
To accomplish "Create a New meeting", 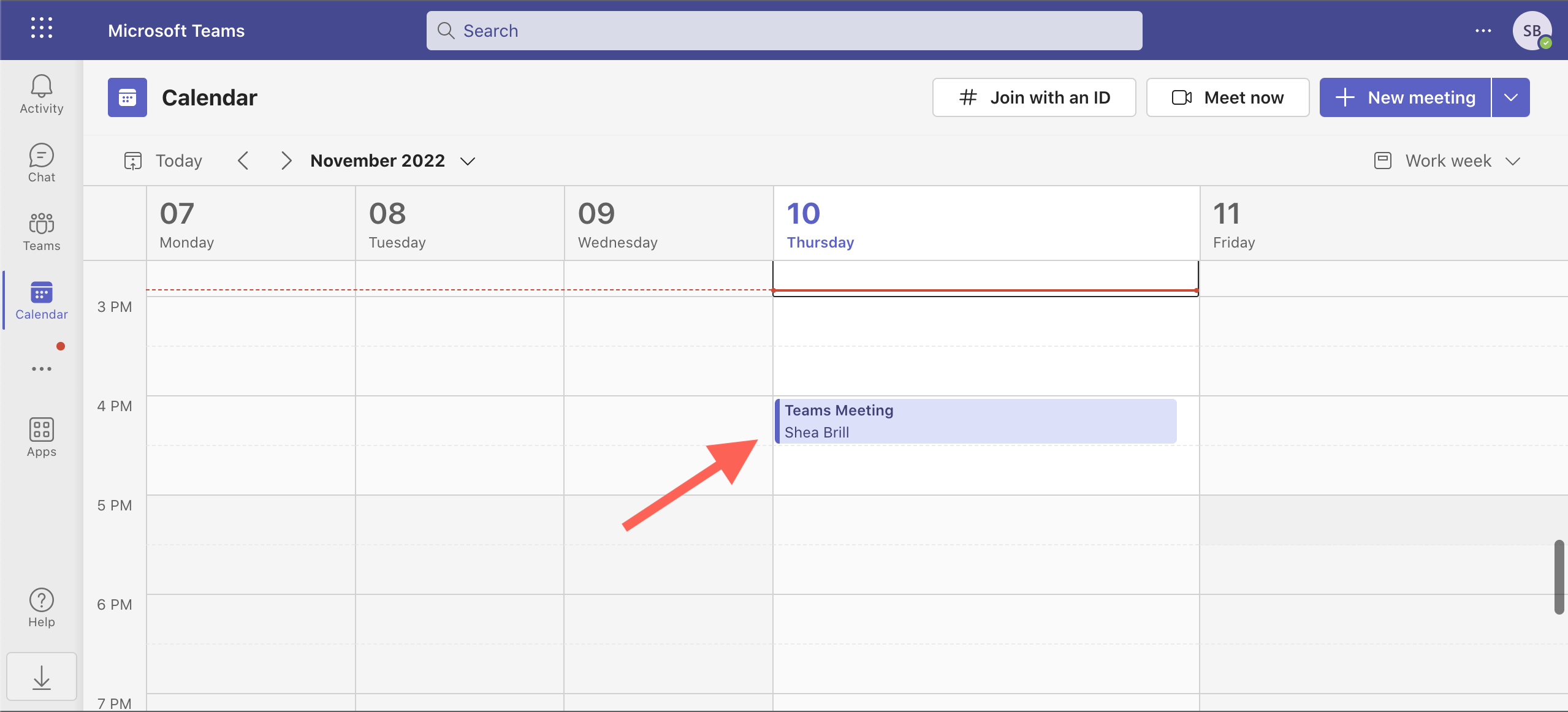I will (1405, 97).
